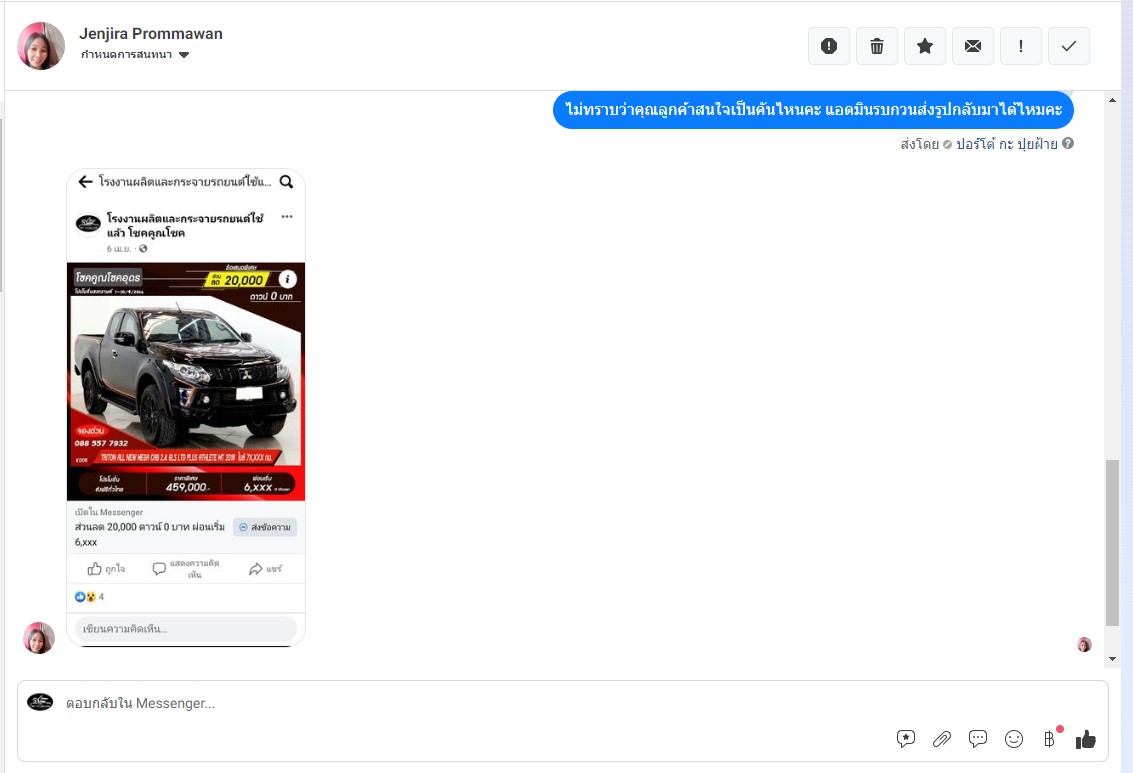The image size is (1133, 773).
Task: Open emoji picker smiley icon
Action: click(x=1014, y=738)
